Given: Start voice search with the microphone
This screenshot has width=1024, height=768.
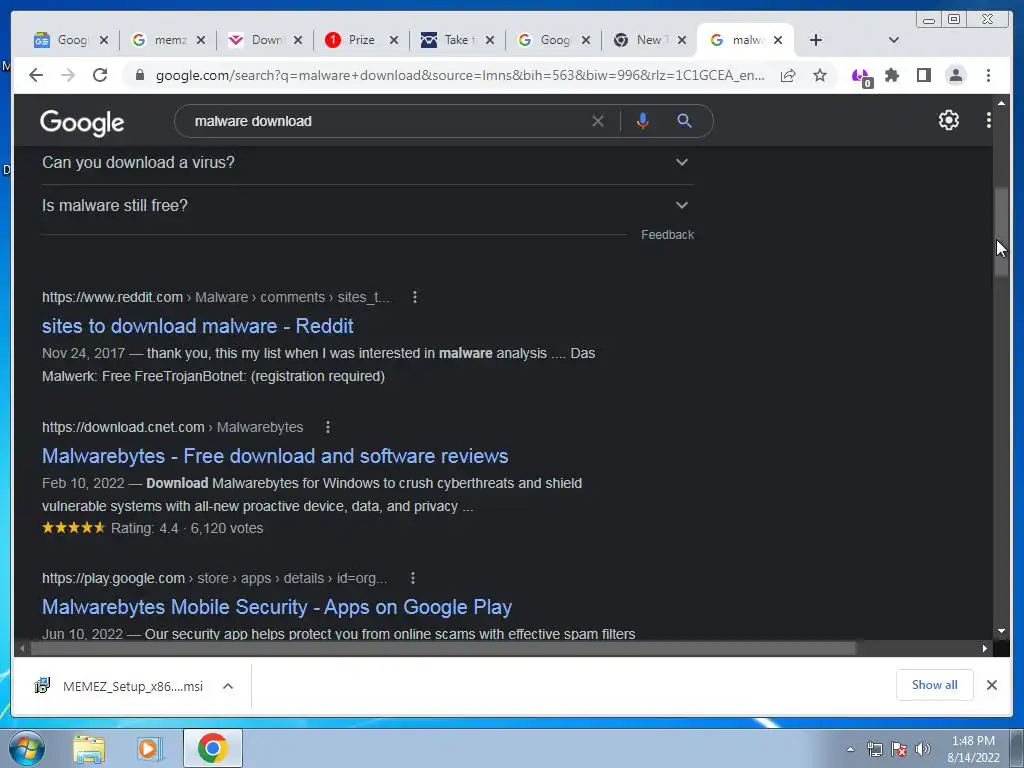Looking at the screenshot, I should click(643, 121).
